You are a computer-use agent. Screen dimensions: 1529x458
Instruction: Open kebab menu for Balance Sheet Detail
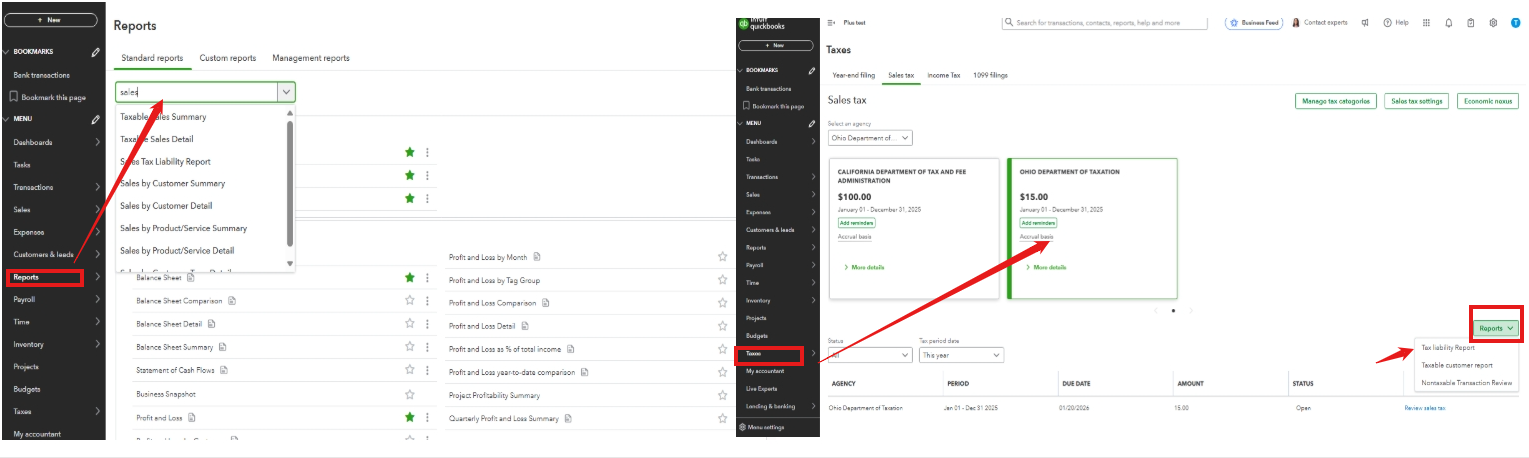pyautogui.click(x=427, y=323)
